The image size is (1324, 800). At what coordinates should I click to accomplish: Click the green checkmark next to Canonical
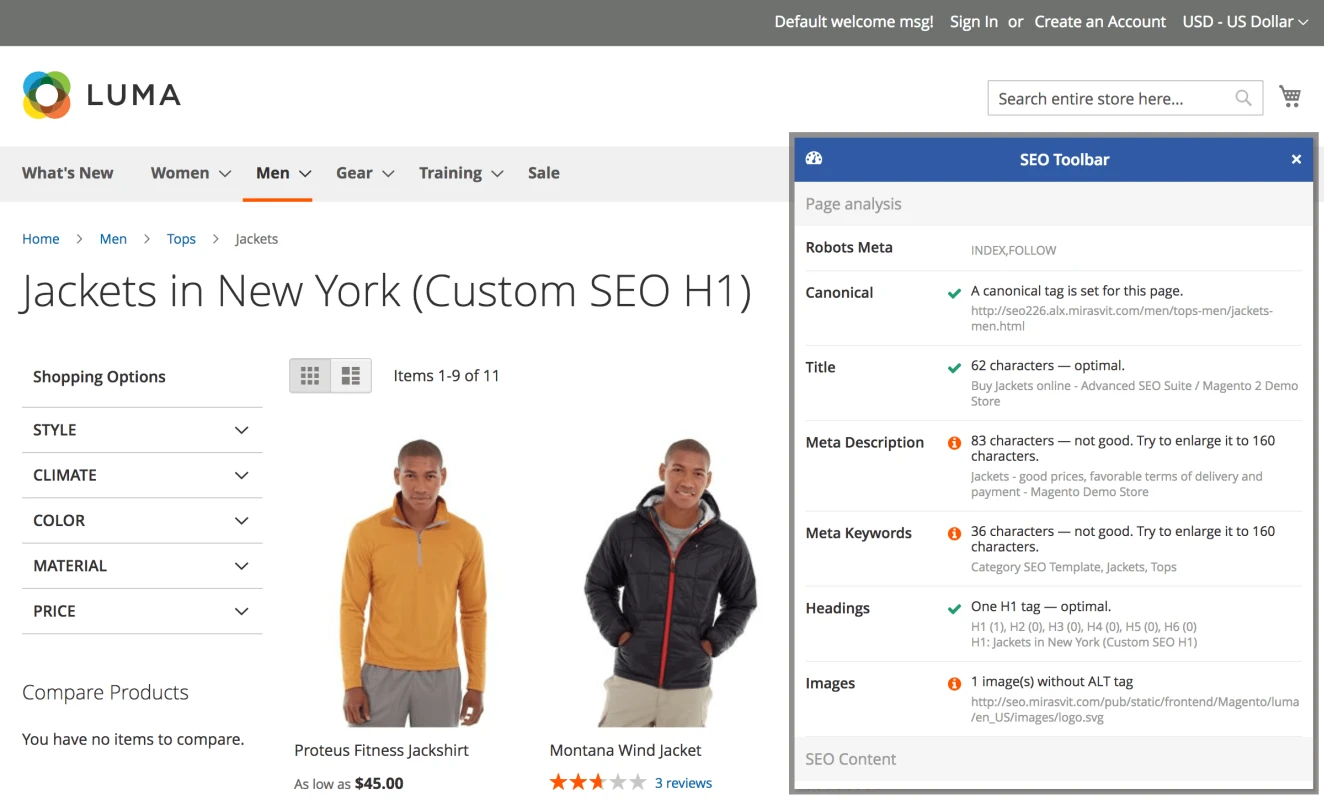(953, 293)
